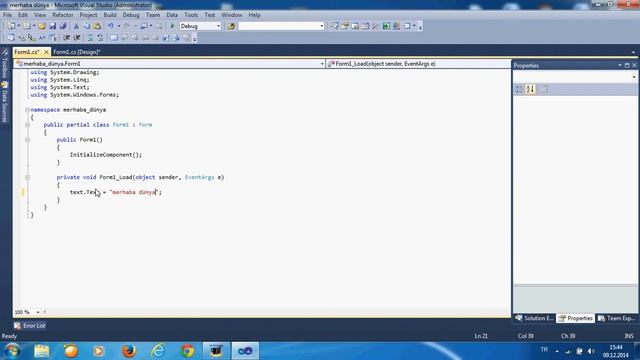
Task: Open Properties Window from the toolbar icon
Action: pyautogui.click(x=345, y=26)
